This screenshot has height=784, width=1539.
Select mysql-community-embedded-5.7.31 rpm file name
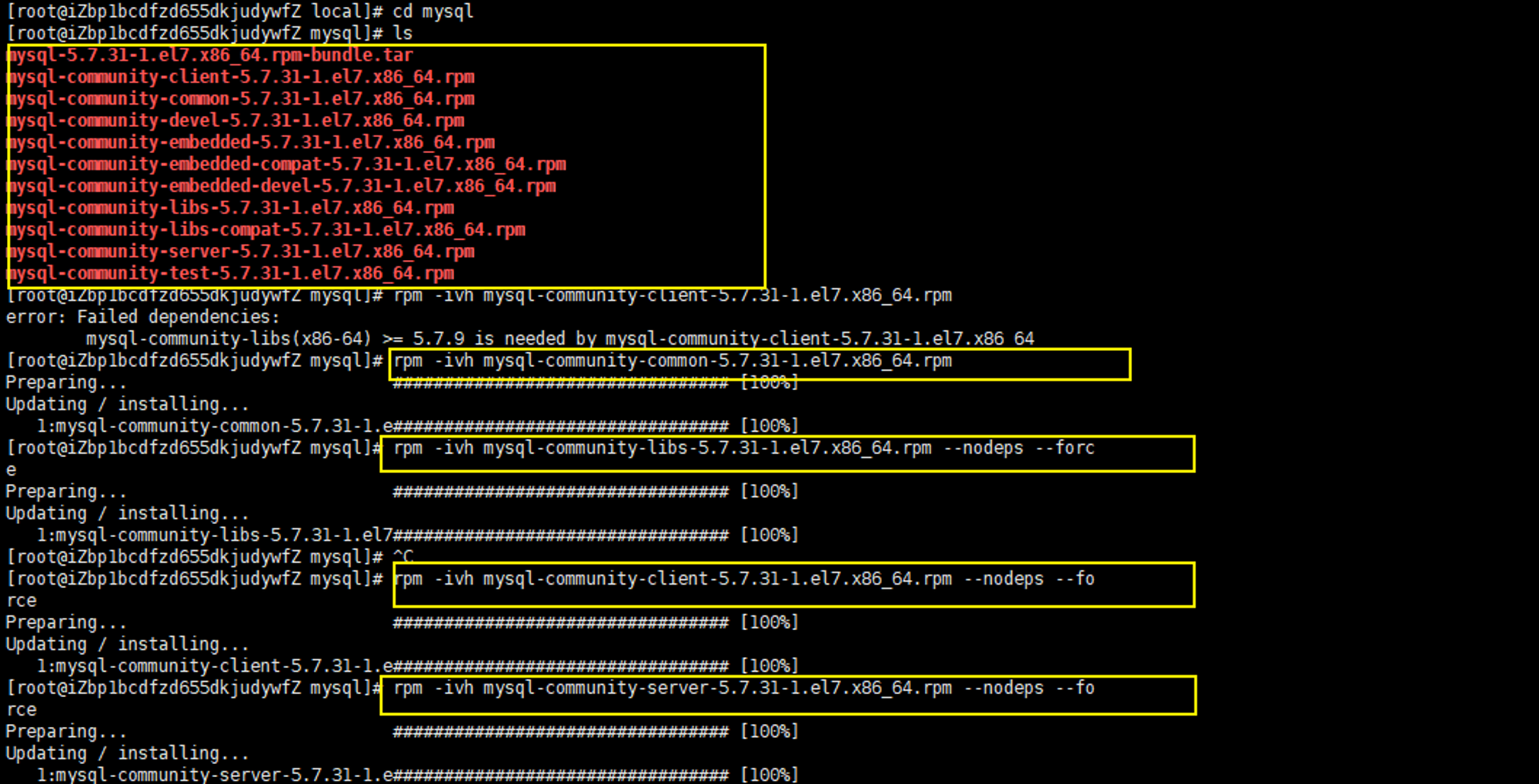click(251, 142)
